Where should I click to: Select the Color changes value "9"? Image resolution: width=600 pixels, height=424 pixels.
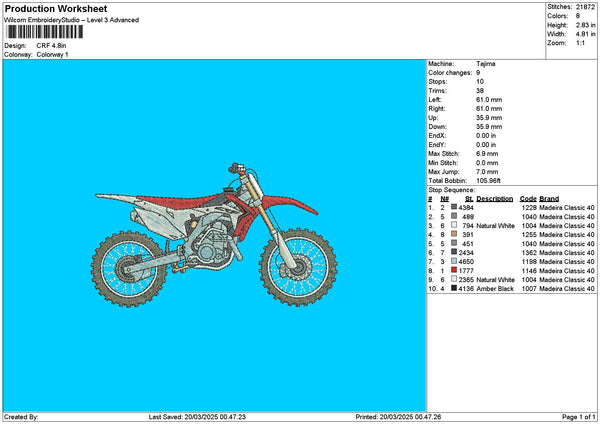pos(478,73)
